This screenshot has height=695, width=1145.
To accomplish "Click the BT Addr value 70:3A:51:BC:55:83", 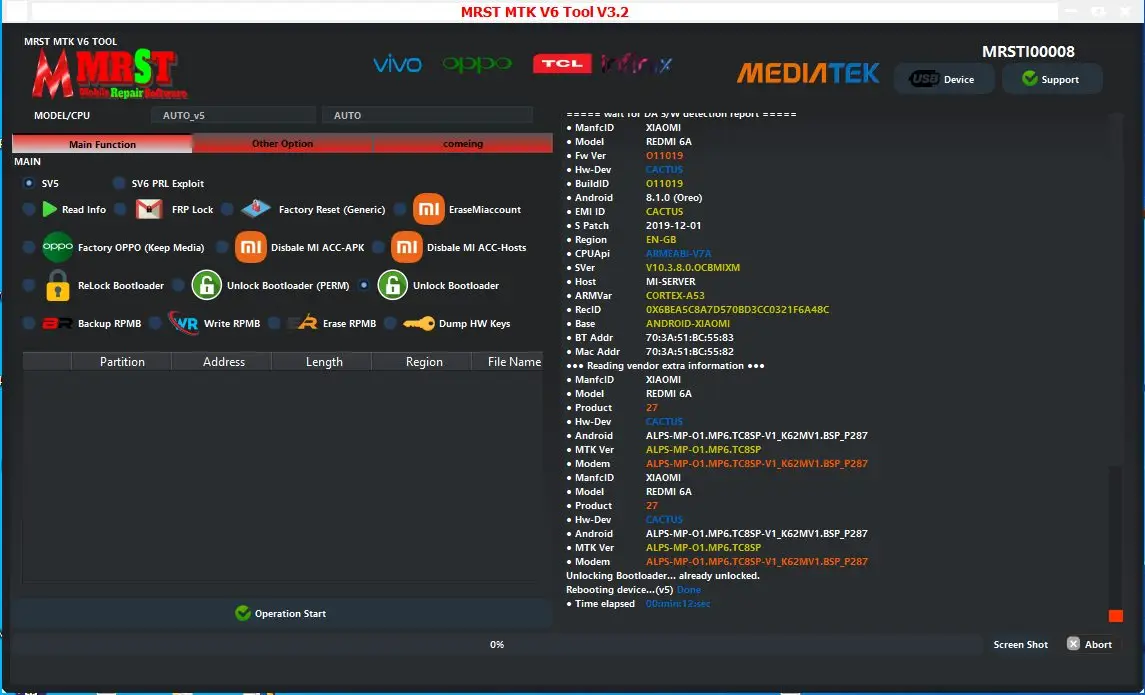I will 689,337.
